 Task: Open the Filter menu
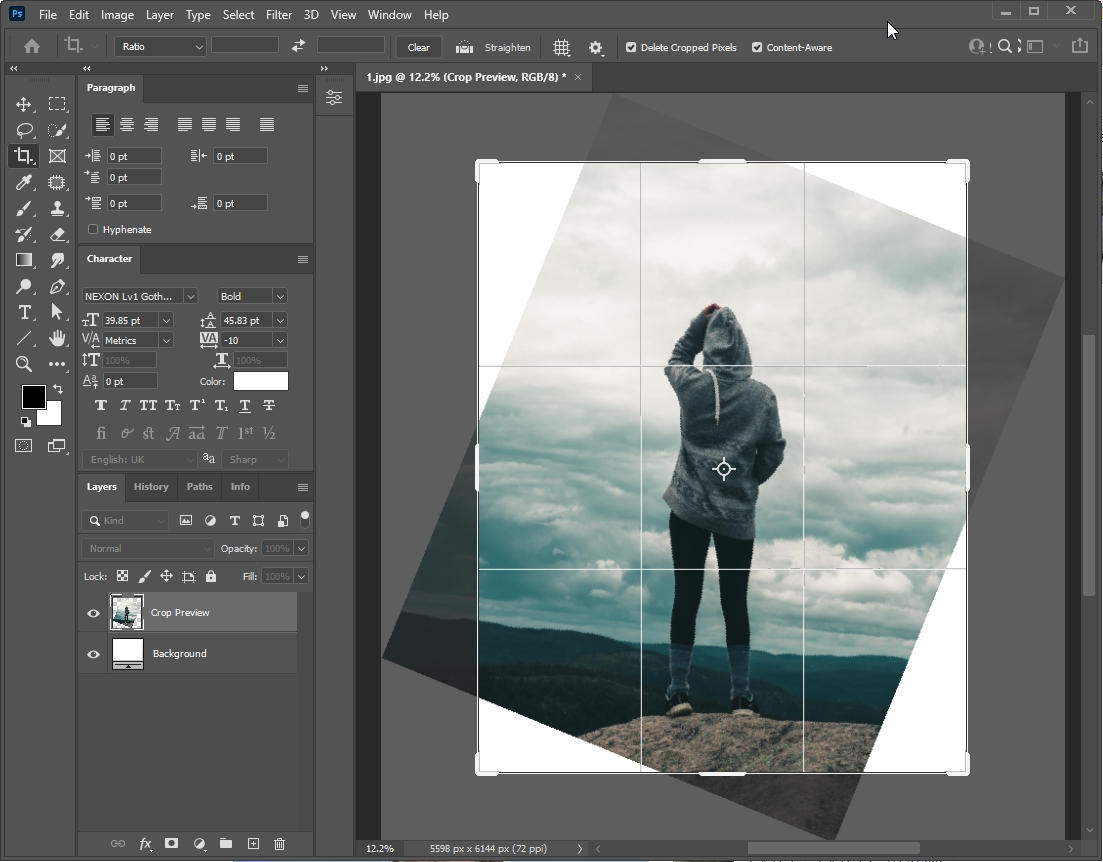tap(279, 15)
